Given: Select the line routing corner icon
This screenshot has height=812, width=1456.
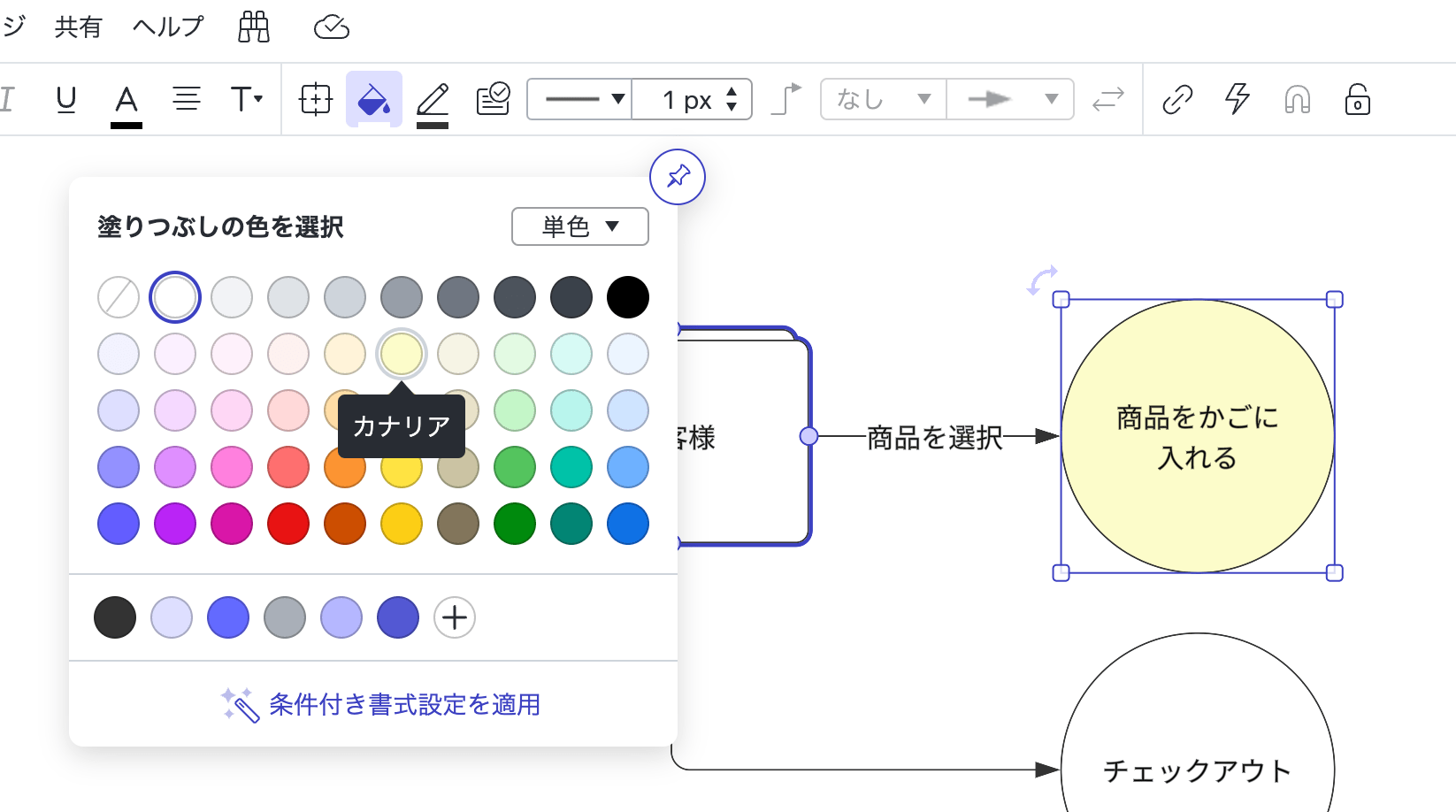Looking at the screenshot, I should point(785,99).
